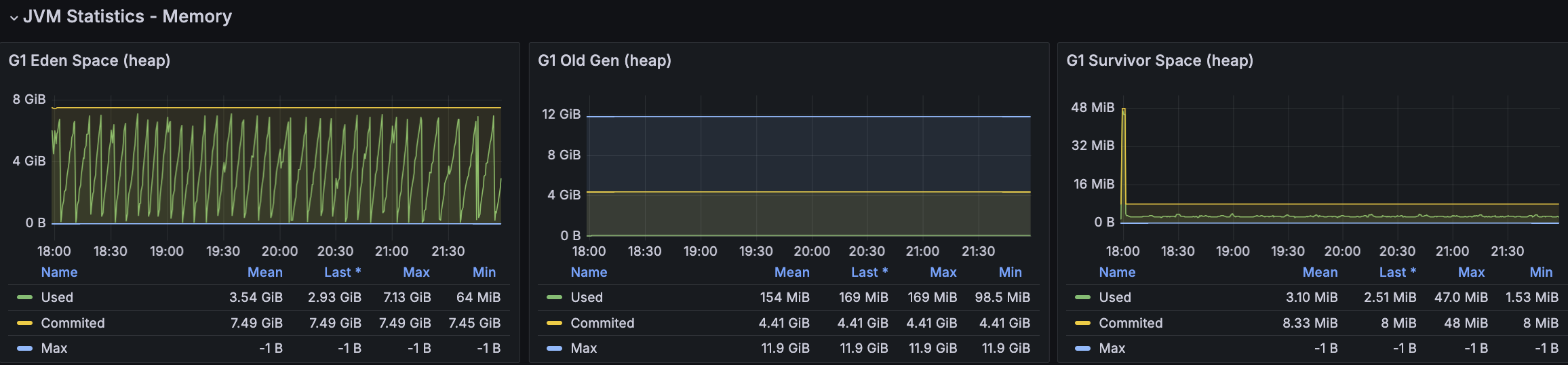Sort Survivor Space legend by Min column
The height and width of the screenshot is (365, 1568).
pyautogui.click(x=1541, y=272)
